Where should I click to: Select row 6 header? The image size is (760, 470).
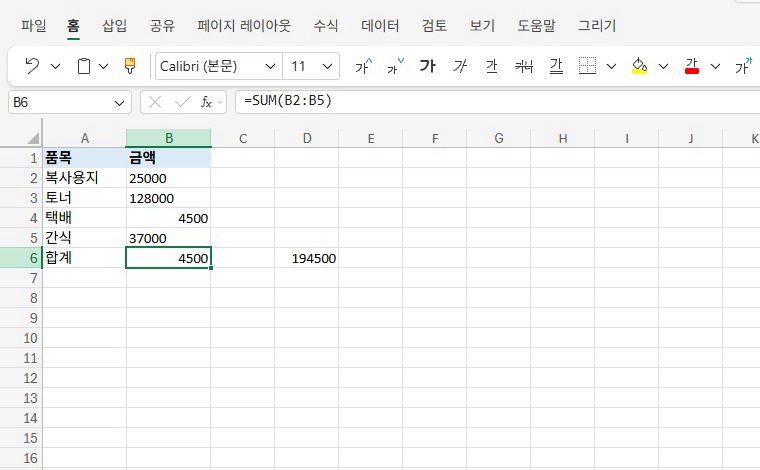click(21, 258)
